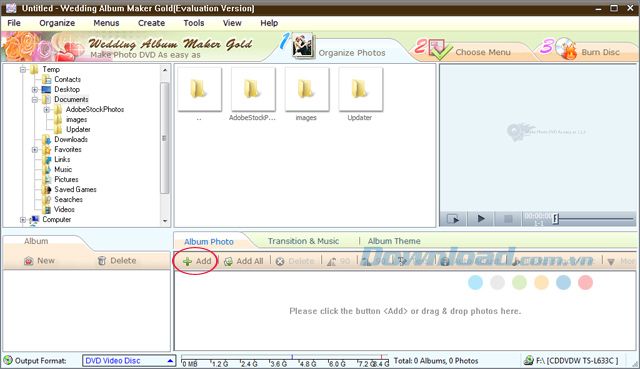Click the 'F:\ [CDDVDW TS-L633C]' drive text
640x369 pixels.
point(577,361)
